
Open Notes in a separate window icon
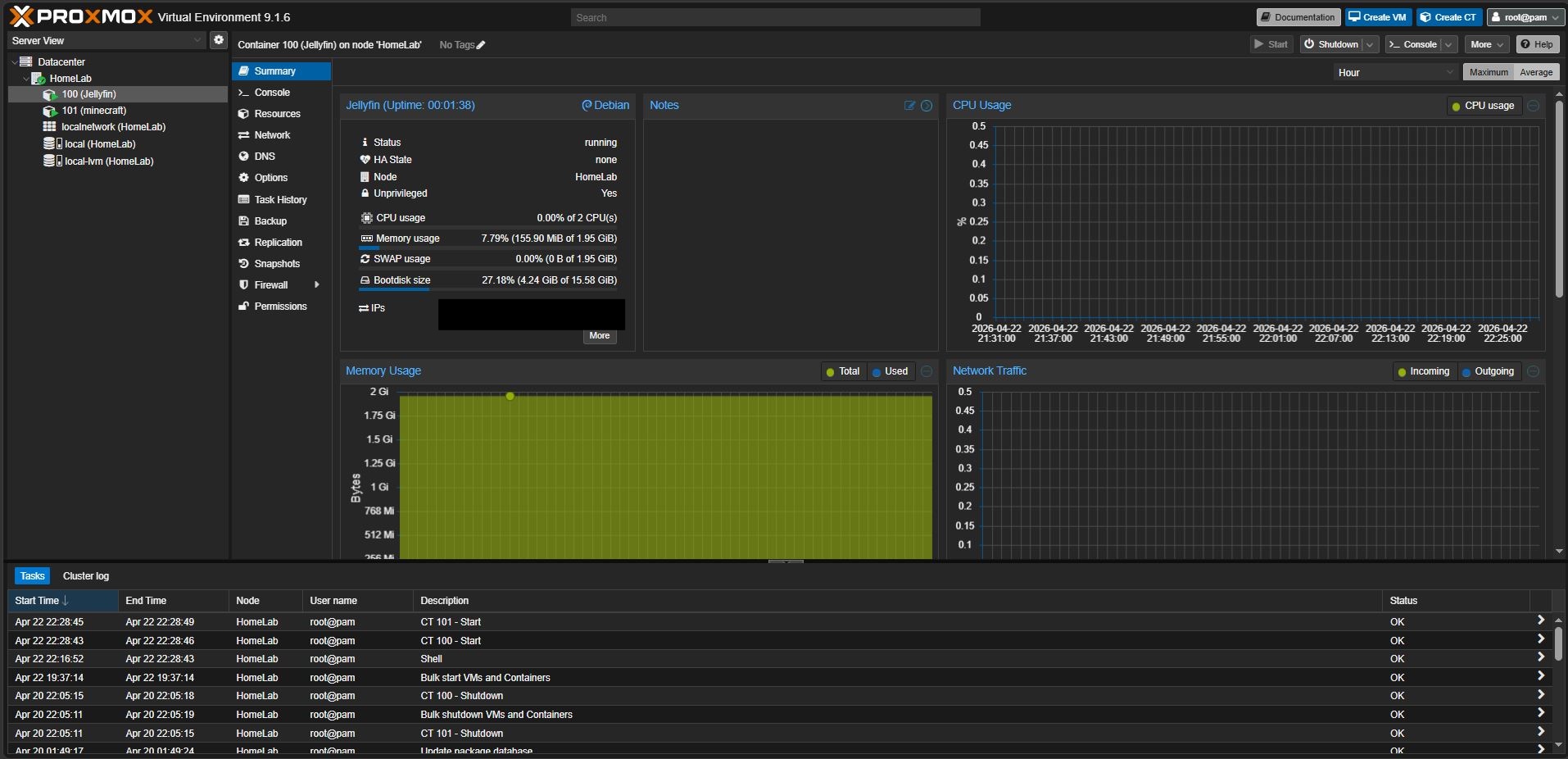pos(927,106)
